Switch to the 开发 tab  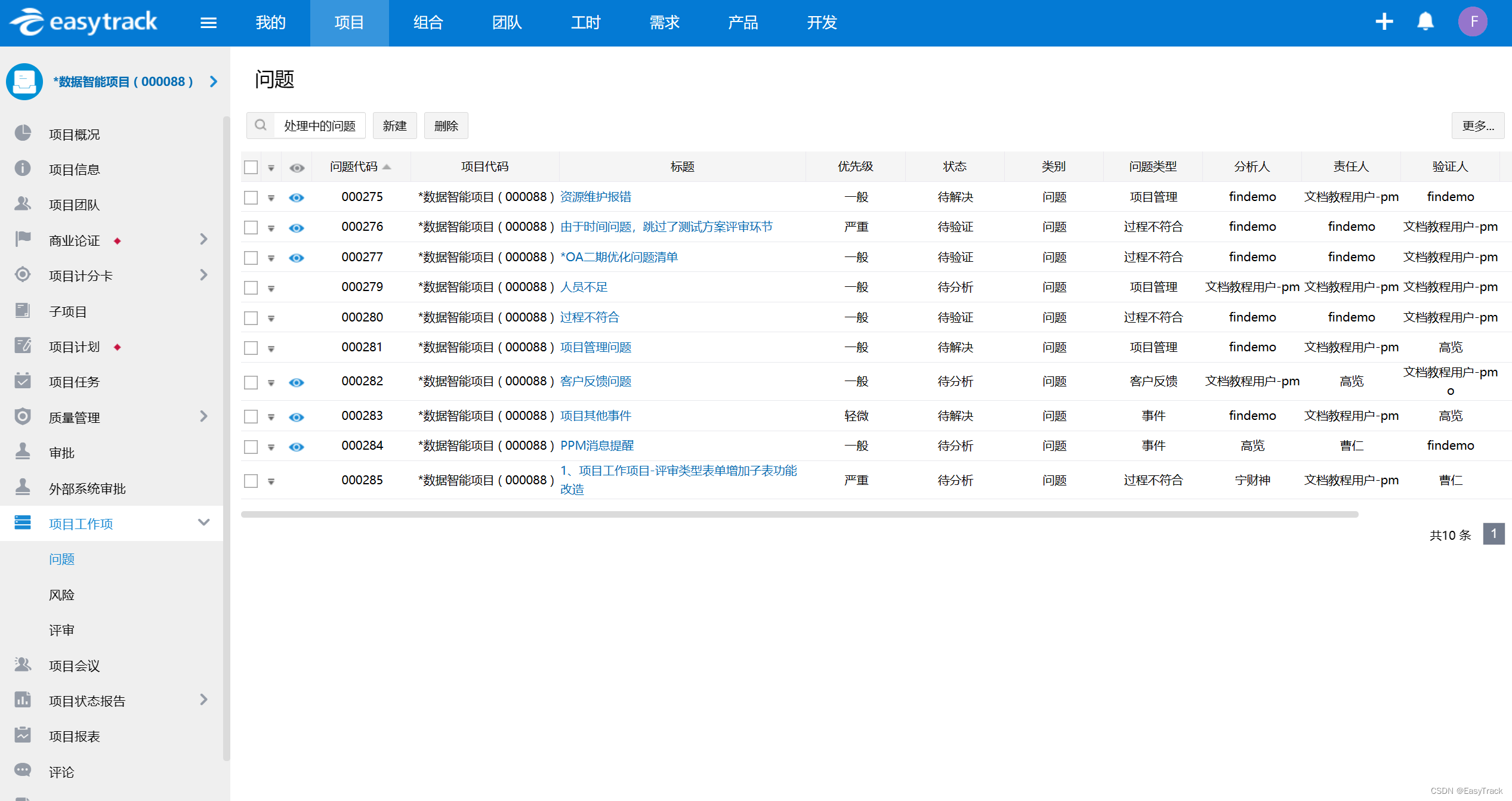tap(822, 23)
